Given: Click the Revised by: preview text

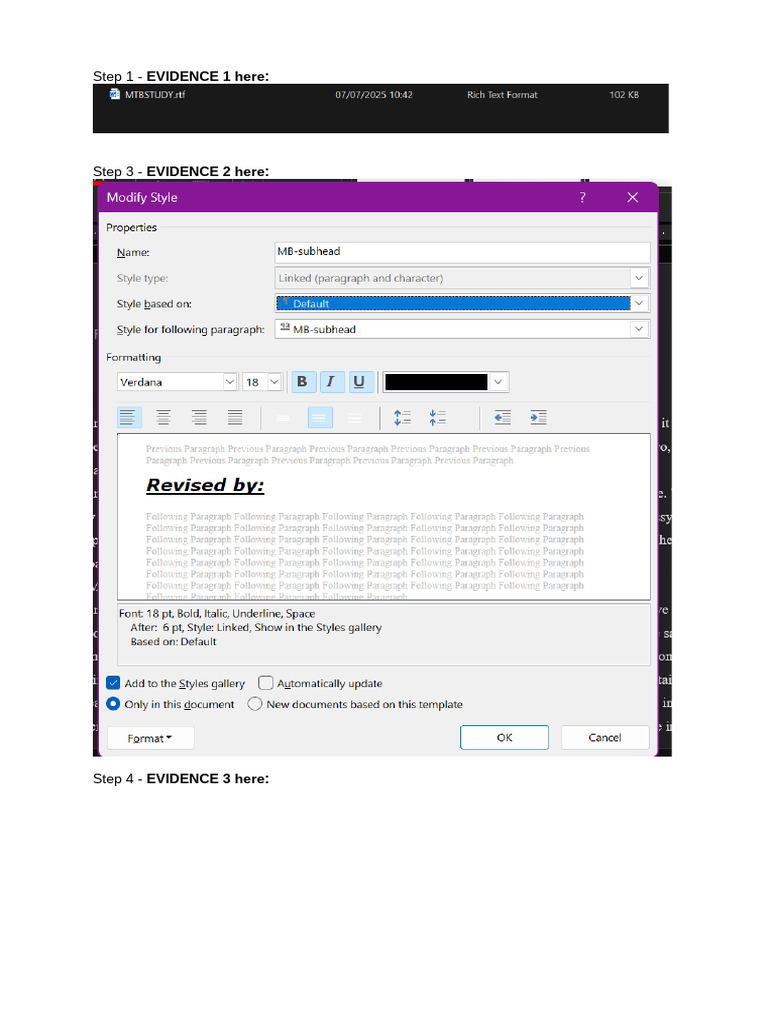Looking at the screenshot, I should tap(205, 485).
